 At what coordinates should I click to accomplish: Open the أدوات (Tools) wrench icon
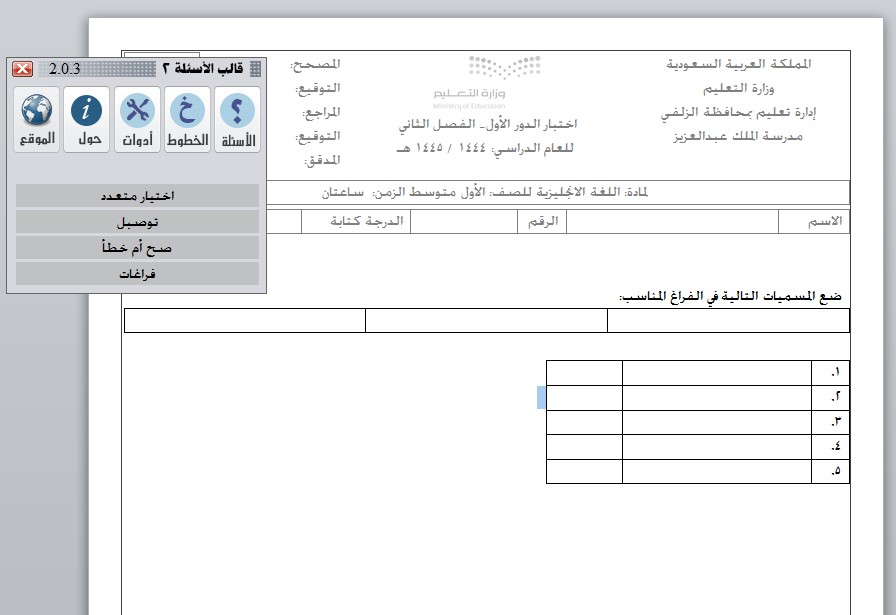coord(137,119)
